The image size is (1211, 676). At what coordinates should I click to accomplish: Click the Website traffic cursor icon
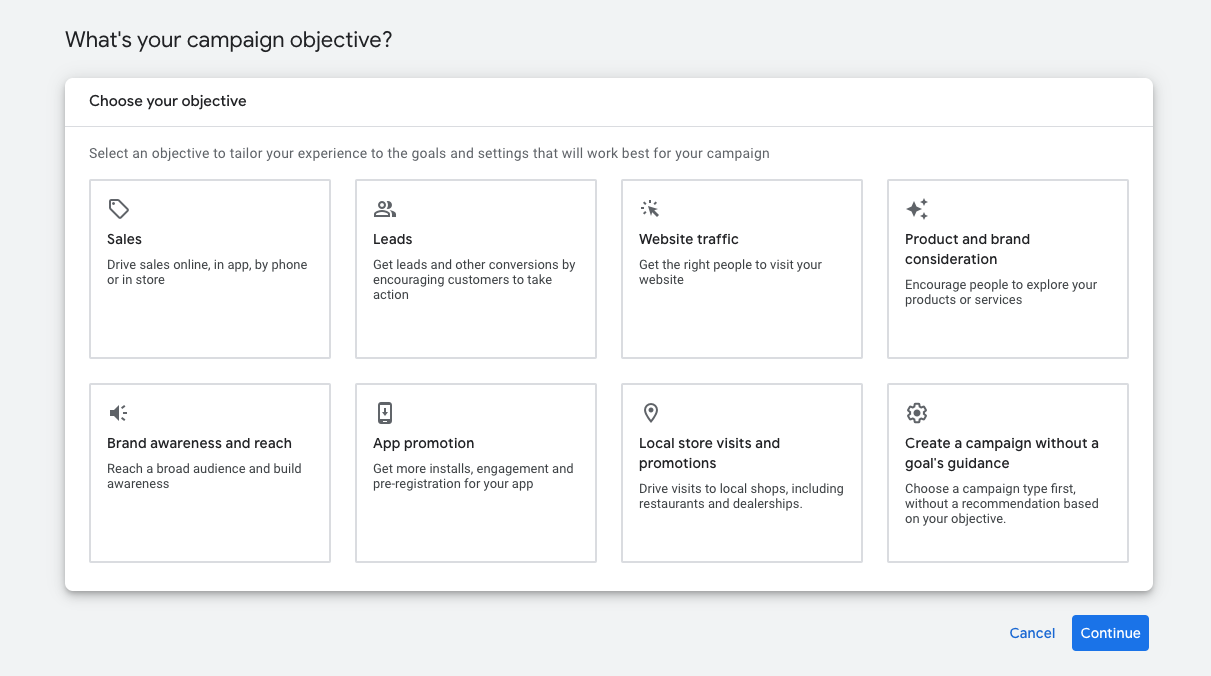pos(650,209)
